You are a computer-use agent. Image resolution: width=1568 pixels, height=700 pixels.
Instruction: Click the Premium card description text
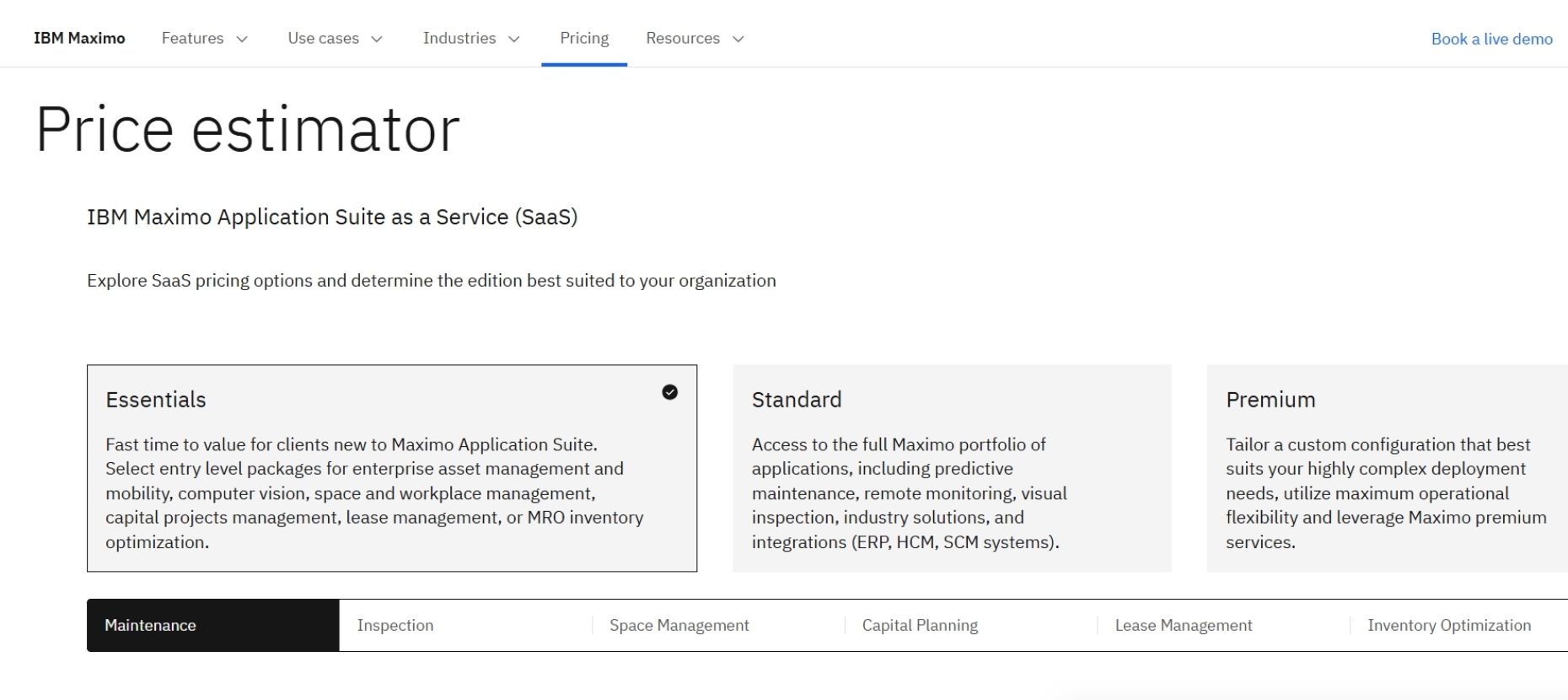(x=1386, y=493)
